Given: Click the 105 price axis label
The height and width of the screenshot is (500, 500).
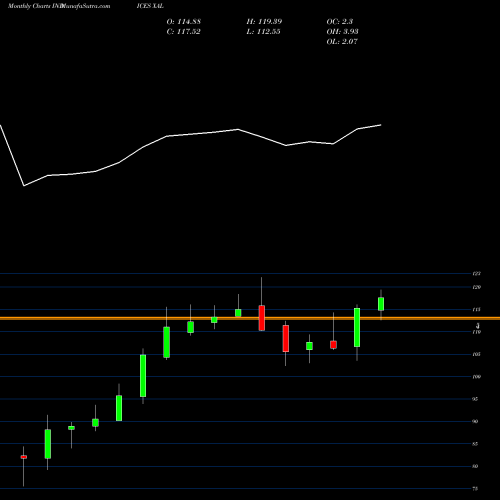Looking at the screenshot, I should pos(477,354).
